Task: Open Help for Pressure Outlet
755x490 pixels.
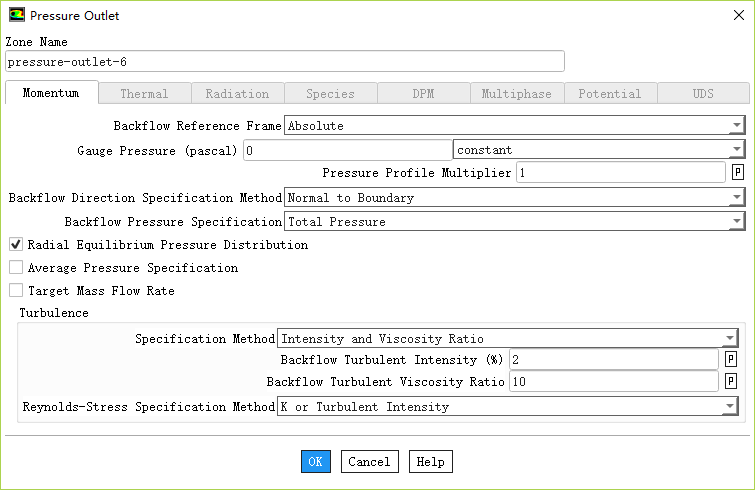Action: click(x=430, y=462)
